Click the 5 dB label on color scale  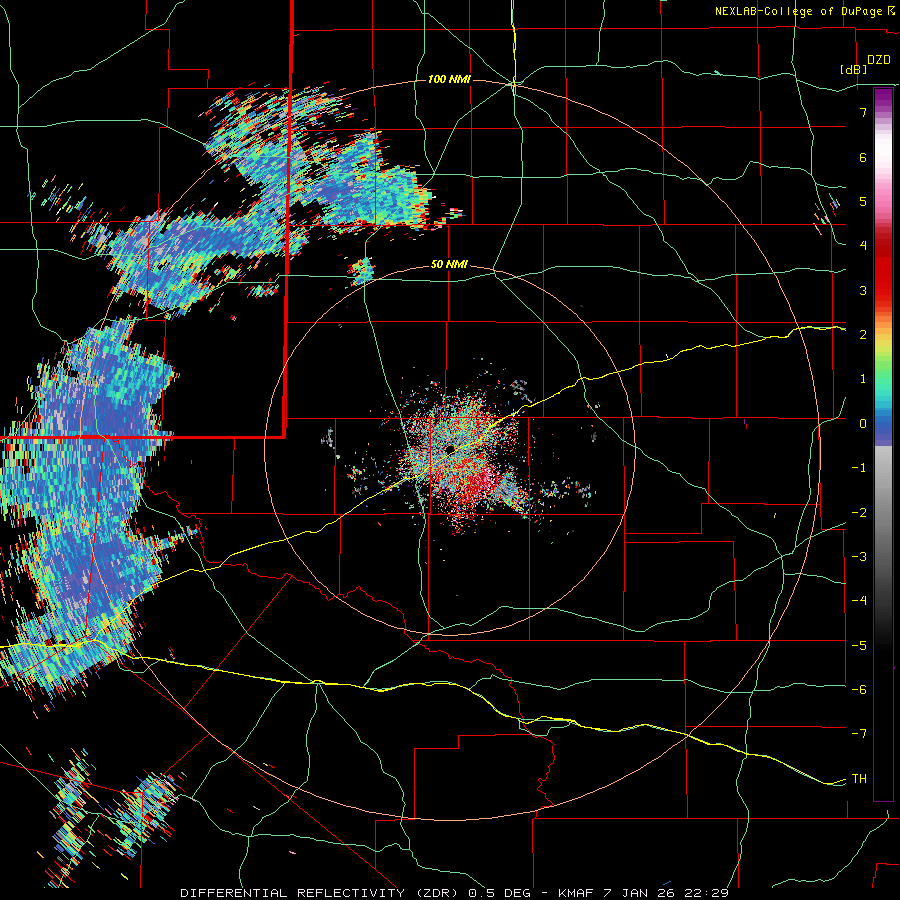863,201
